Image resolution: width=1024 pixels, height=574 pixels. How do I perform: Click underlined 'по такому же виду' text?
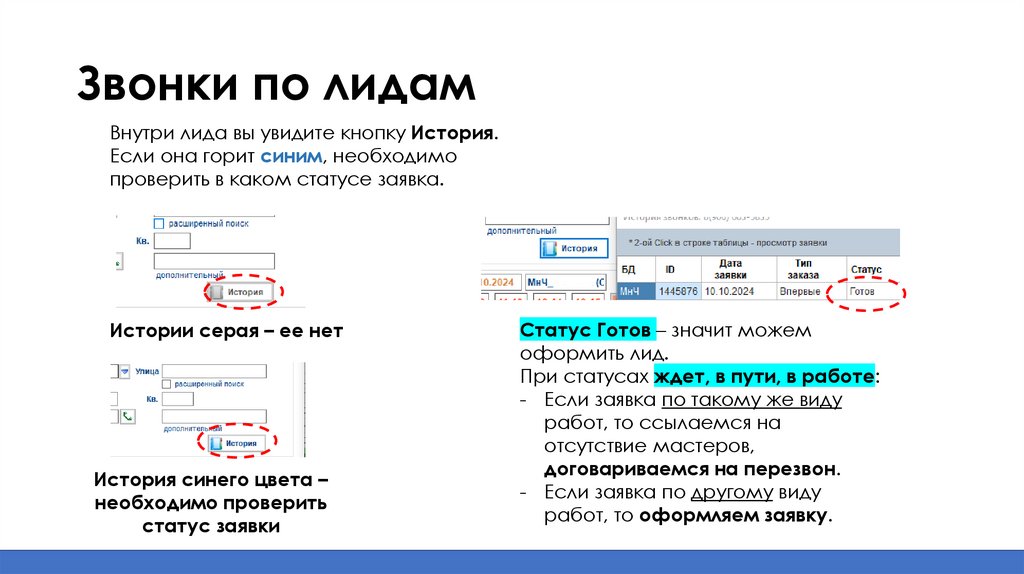752,400
